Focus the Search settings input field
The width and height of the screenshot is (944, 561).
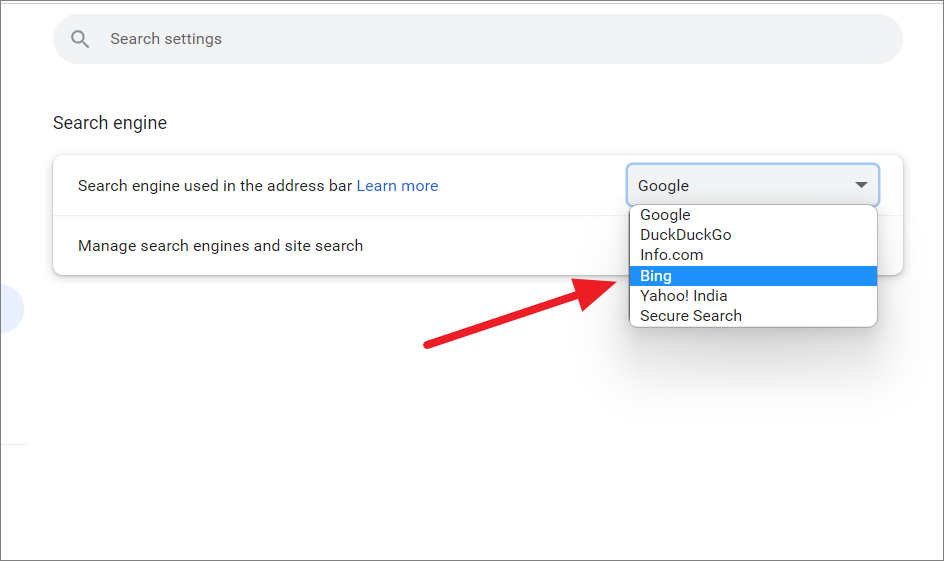click(x=477, y=39)
